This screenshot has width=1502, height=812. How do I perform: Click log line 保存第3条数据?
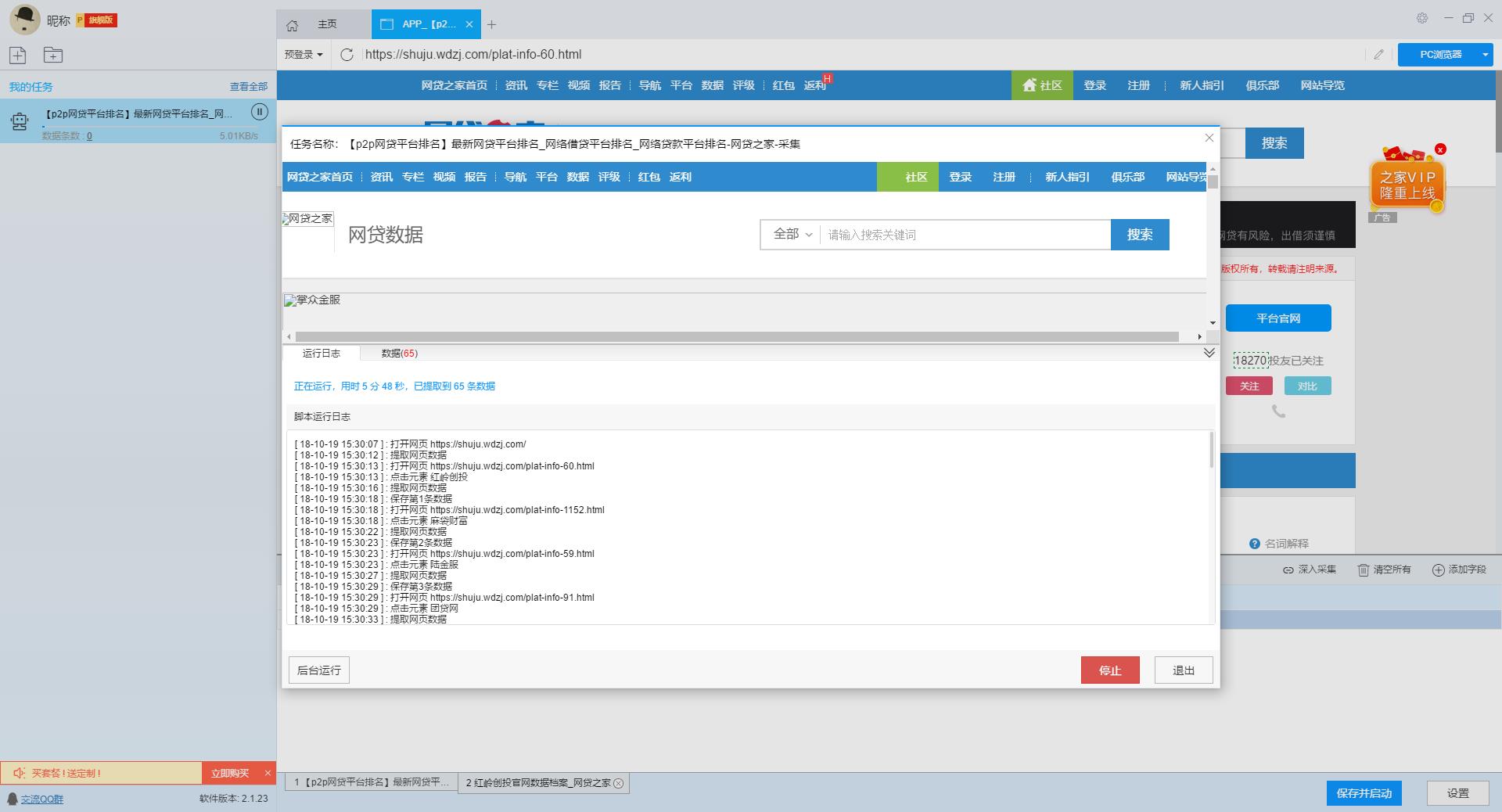pos(373,586)
